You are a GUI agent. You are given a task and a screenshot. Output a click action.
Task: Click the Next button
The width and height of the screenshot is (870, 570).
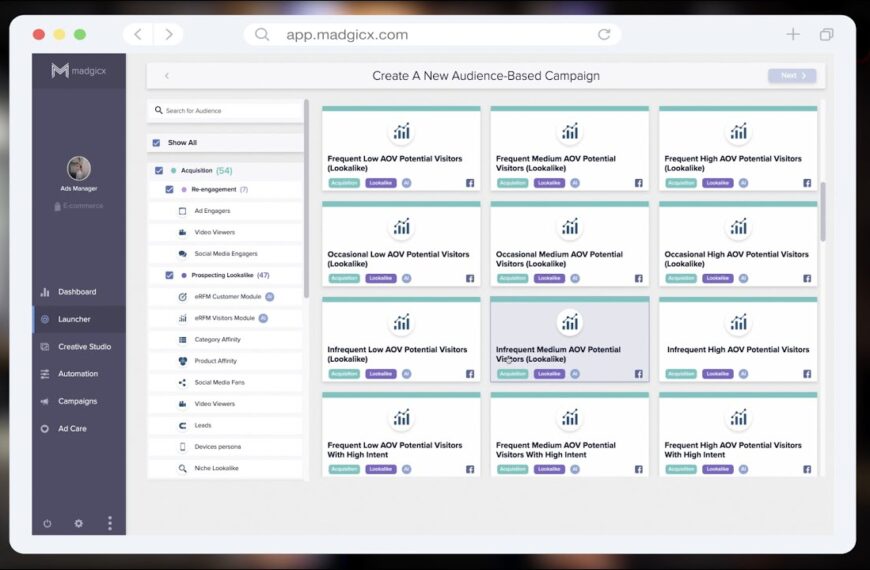click(792, 76)
